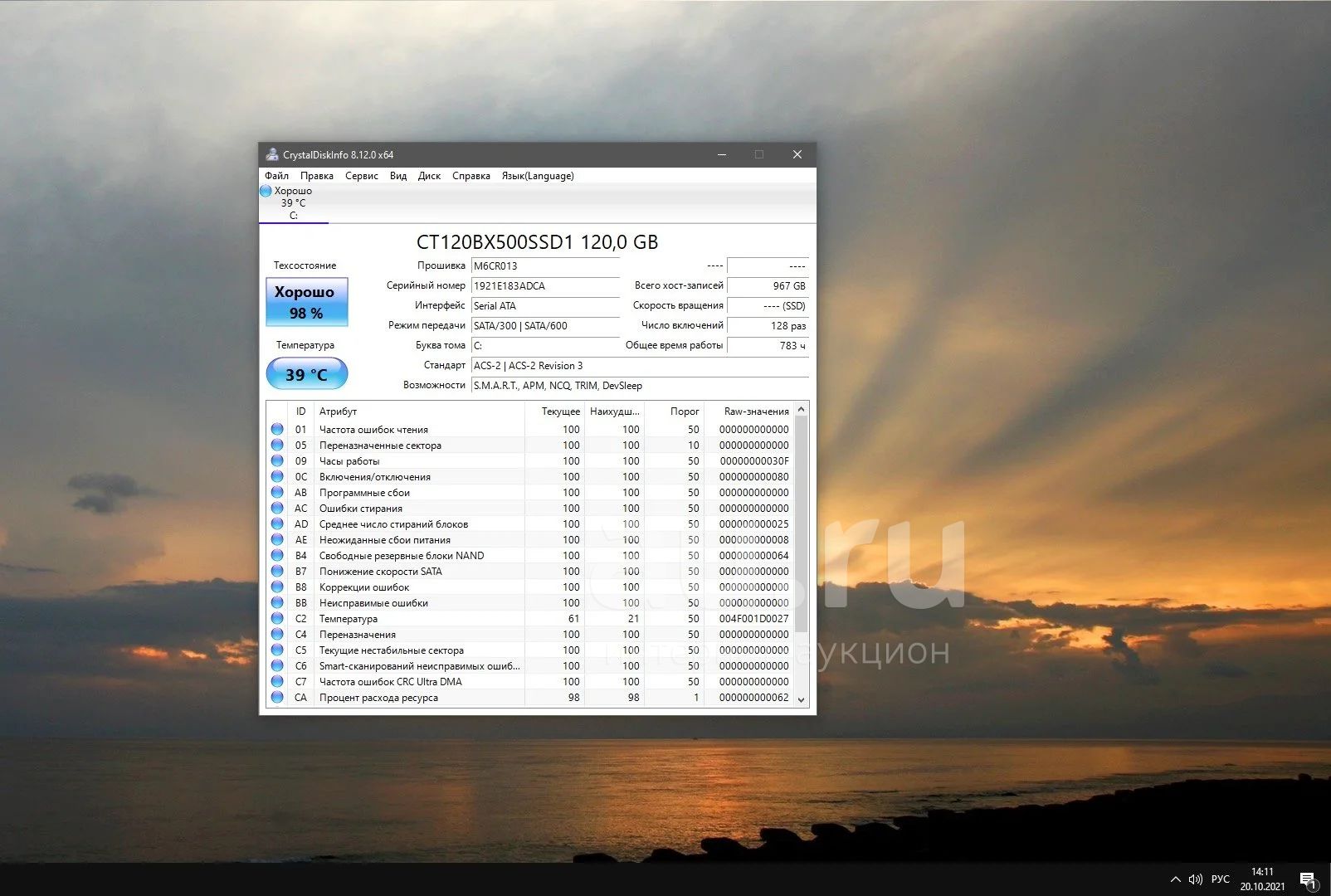Click the 39 °C temperature button
This screenshot has height=896, width=1331.
click(306, 374)
